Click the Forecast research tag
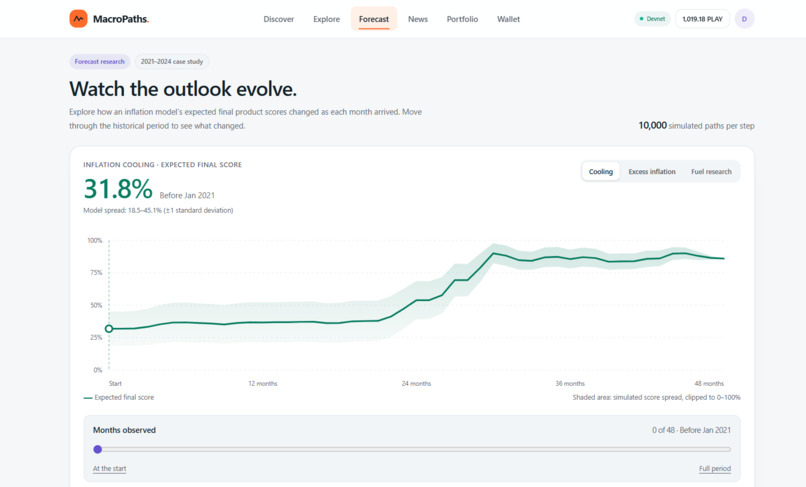This screenshot has height=487, width=806. (100, 62)
